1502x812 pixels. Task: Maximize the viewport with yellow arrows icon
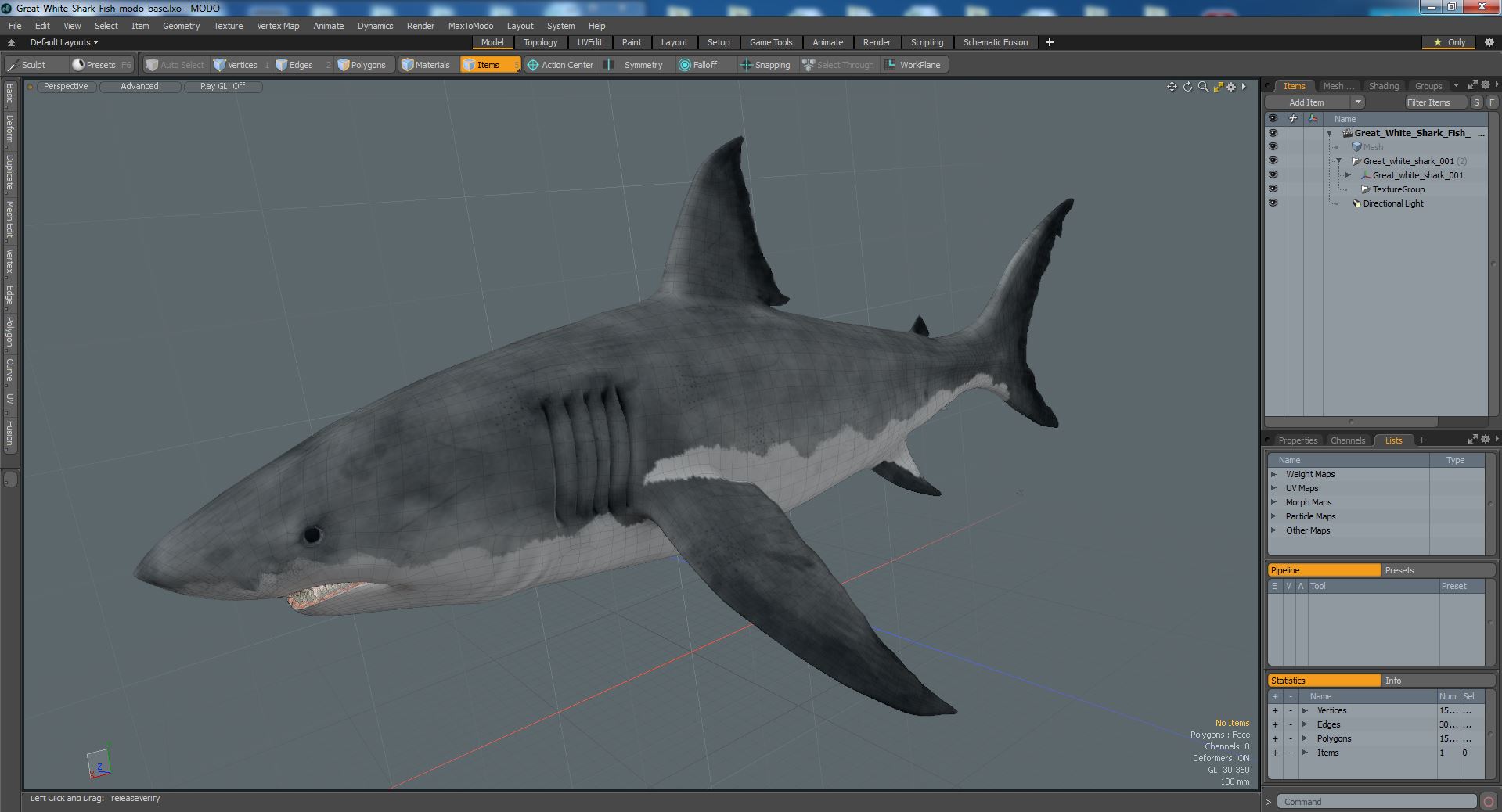point(1218,87)
